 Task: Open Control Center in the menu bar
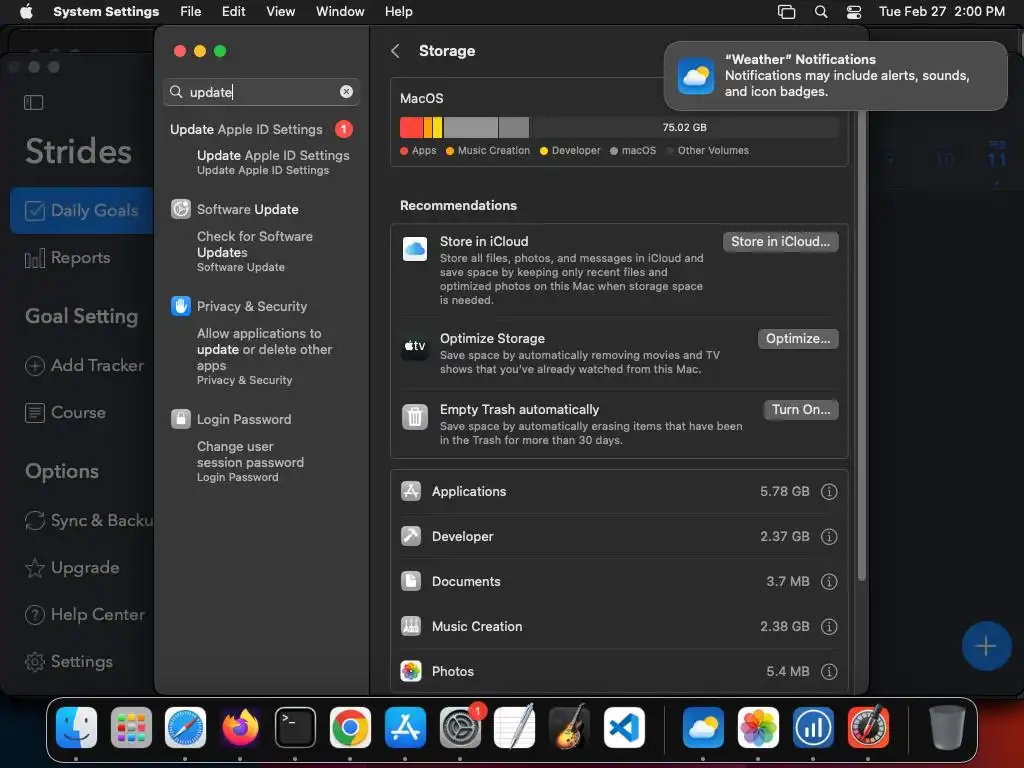(x=854, y=12)
